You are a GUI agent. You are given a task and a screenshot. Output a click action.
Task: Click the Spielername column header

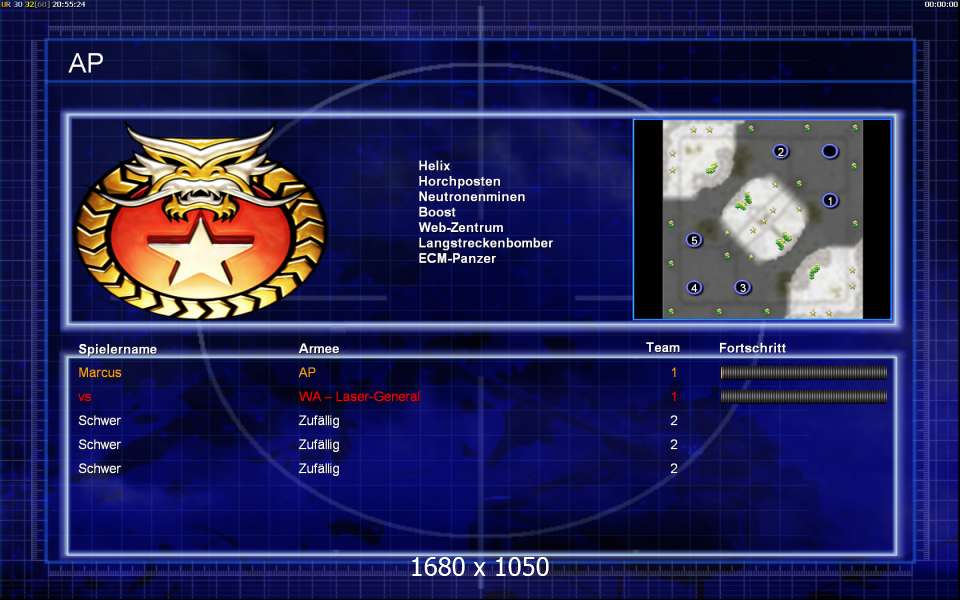click(118, 349)
